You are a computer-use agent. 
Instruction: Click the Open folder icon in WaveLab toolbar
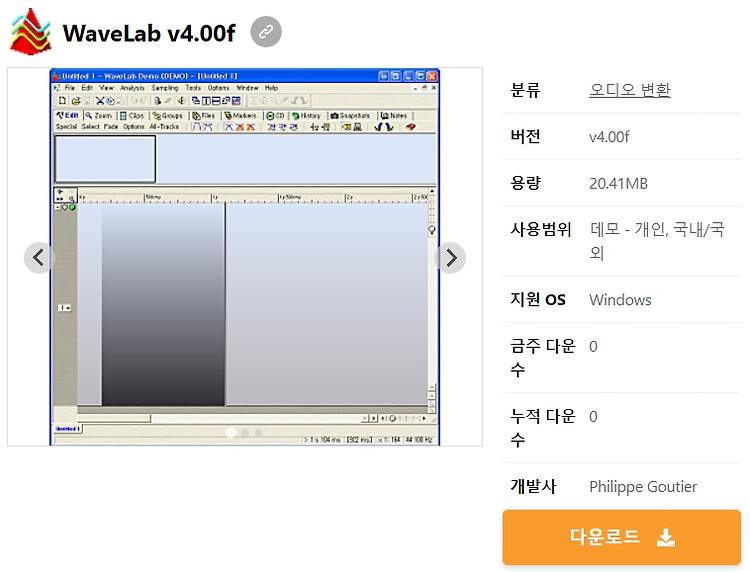pyautogui.click(x=76, y=101)
